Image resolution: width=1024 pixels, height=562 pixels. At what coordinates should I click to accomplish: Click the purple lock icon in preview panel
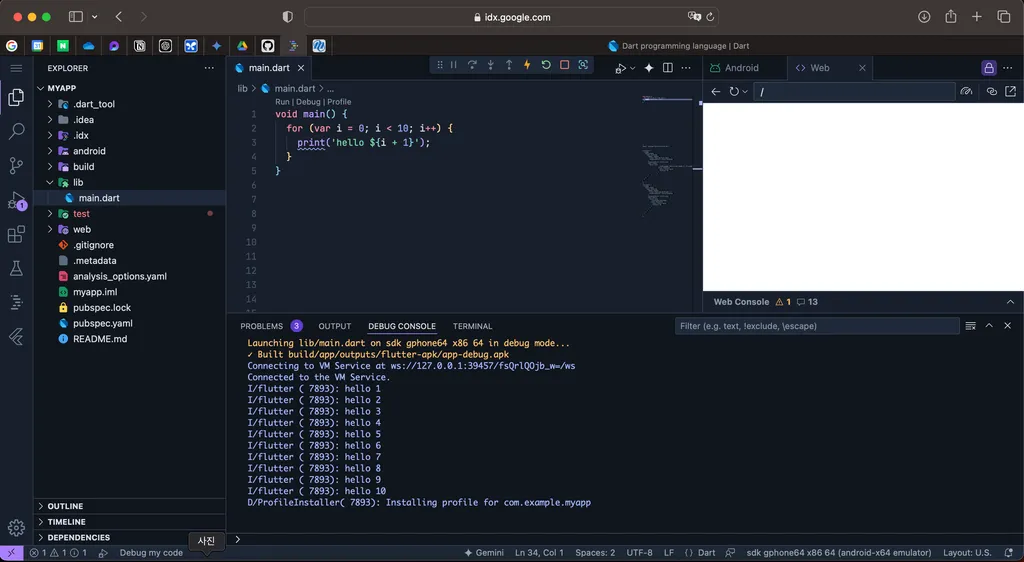click(x=989, y=68)
